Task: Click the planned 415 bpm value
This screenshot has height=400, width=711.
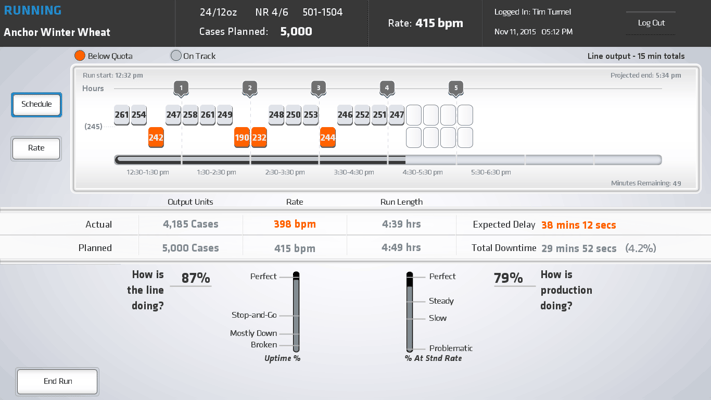Action: coord(295,249)
